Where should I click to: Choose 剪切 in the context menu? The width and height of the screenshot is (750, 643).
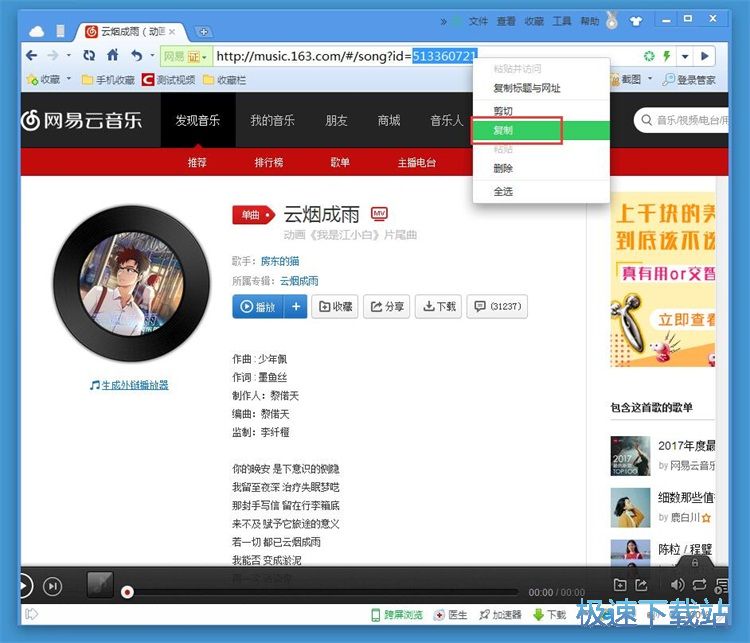point(541,111)
